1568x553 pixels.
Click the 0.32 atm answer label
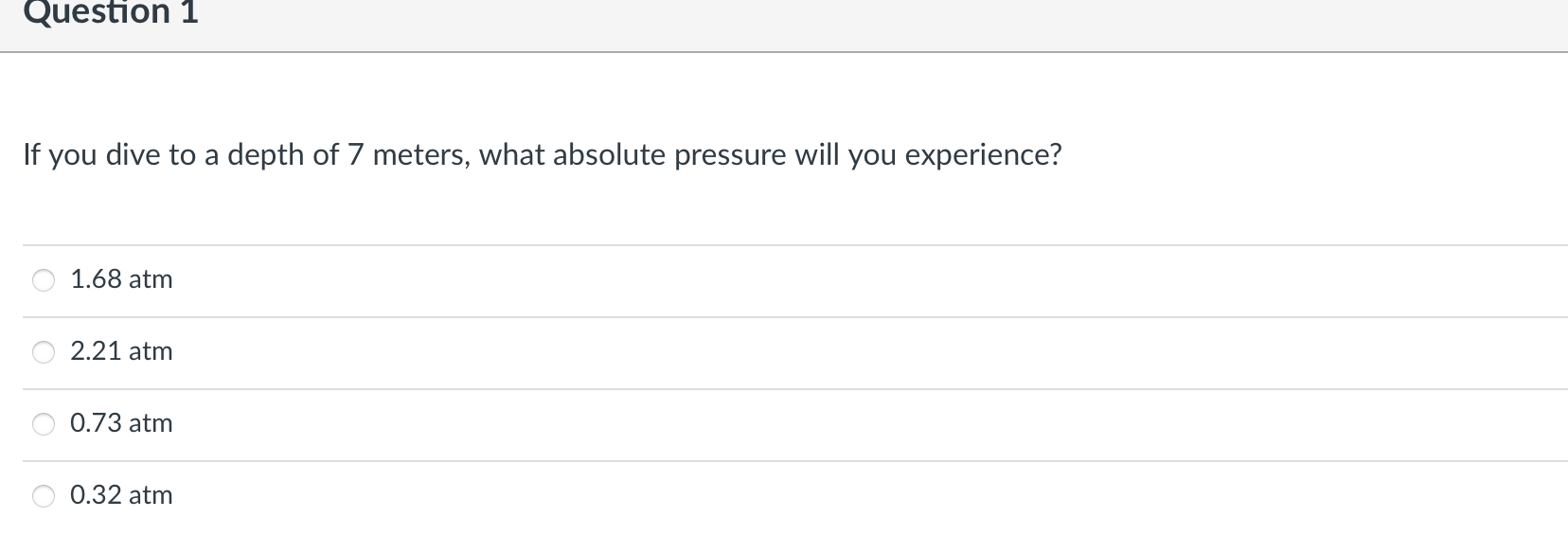(121, 494)
